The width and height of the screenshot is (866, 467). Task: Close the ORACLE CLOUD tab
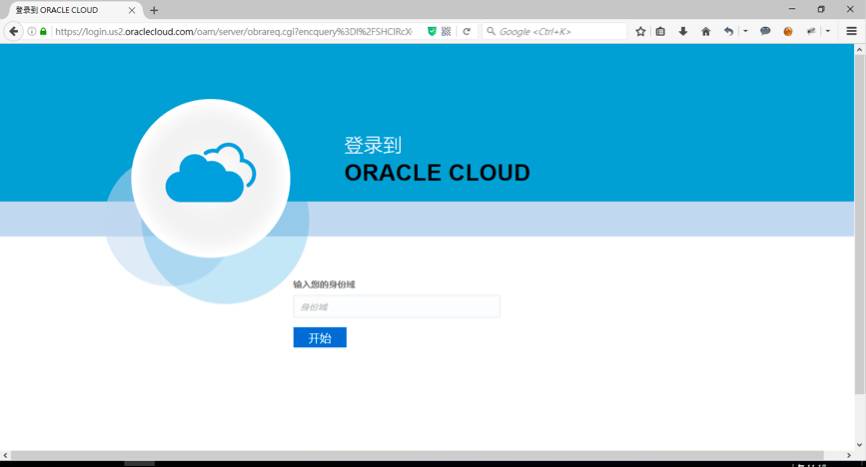131,10
